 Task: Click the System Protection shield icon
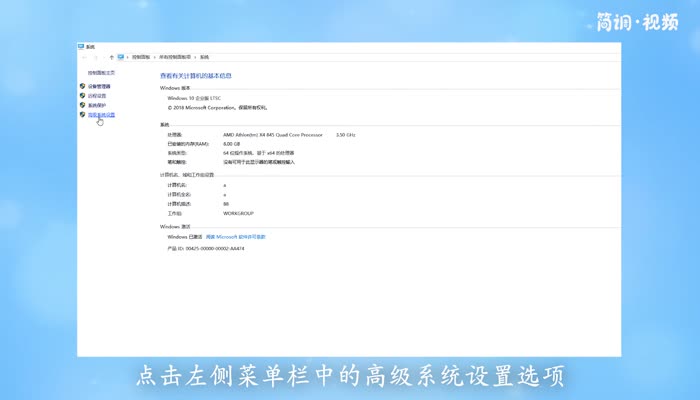click(x=82, y=105)
